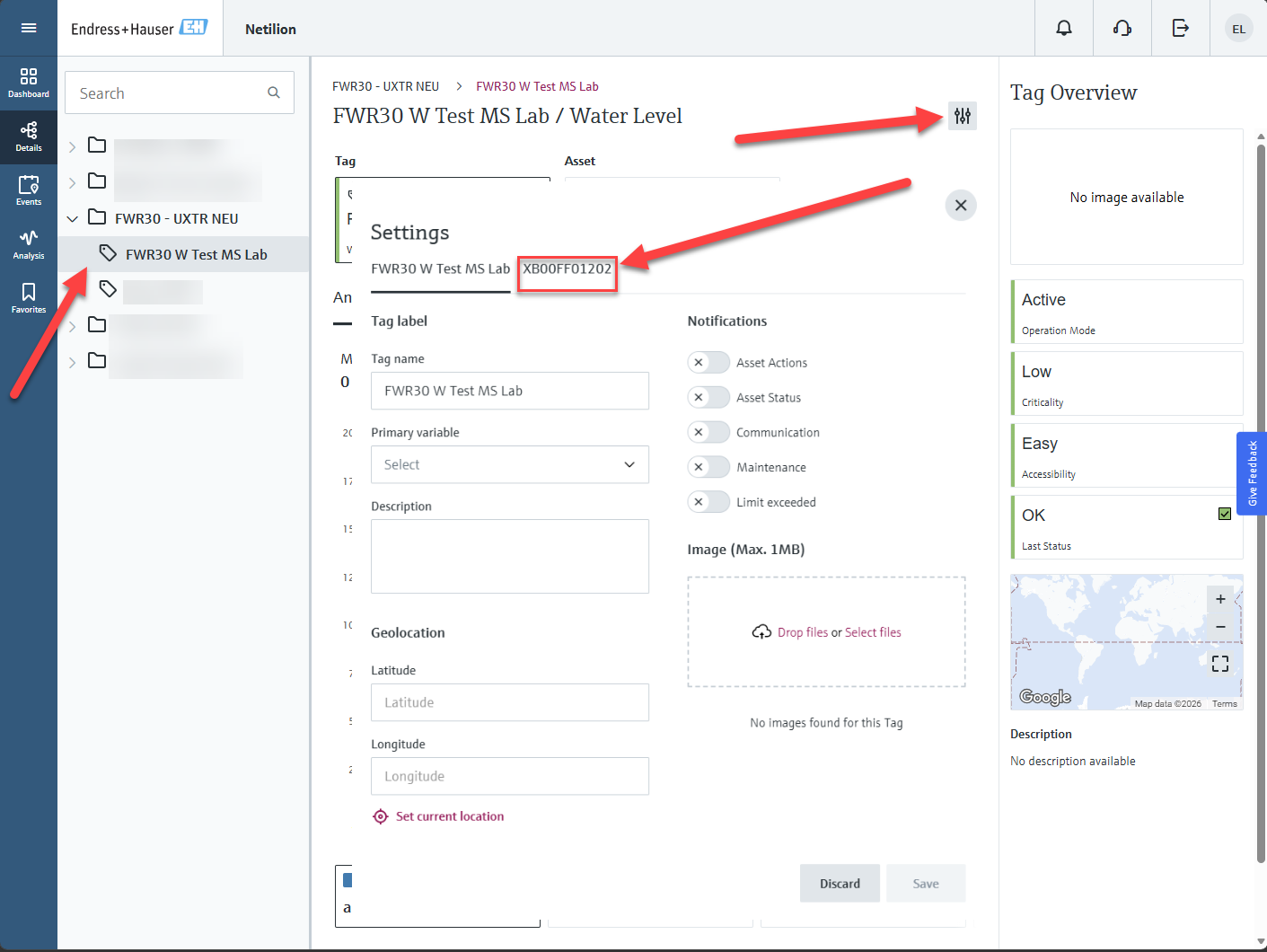Collapse the FWR30 - UXTR NEU folder
The width and height of the screenshot is (1267, 952).
73,218
